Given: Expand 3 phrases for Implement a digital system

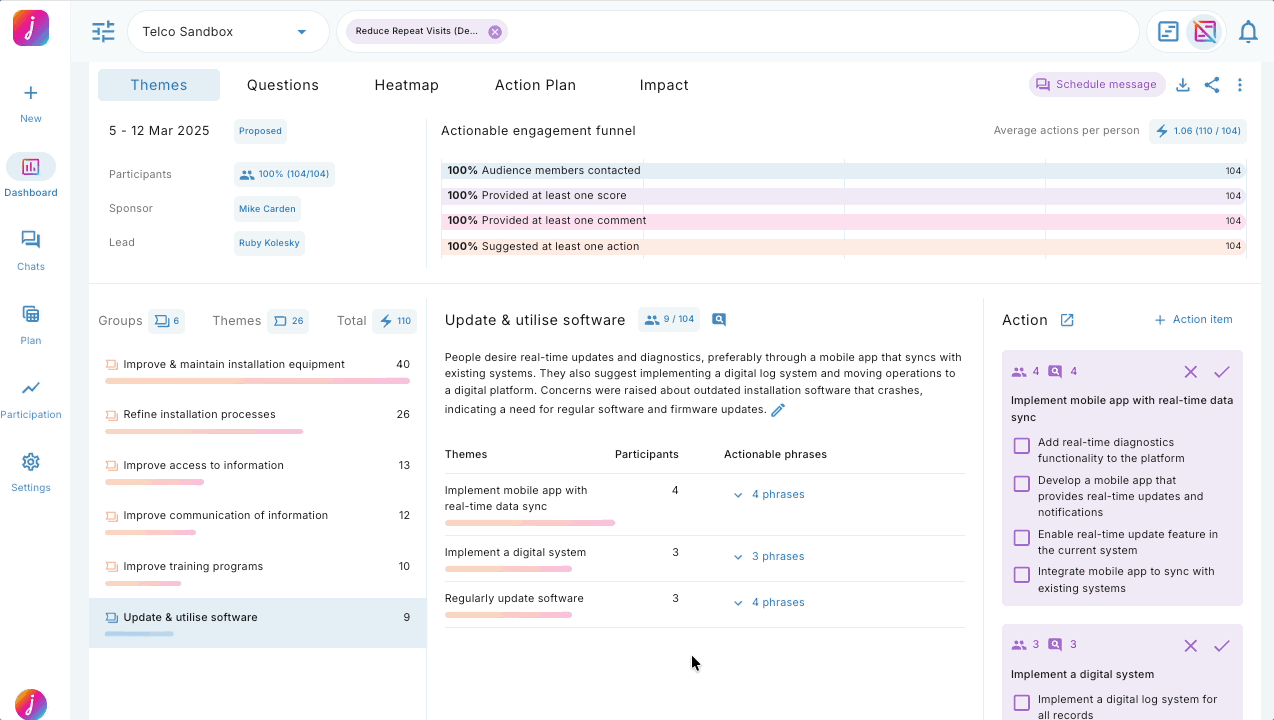Looking at the screenshot, I should tap(768, 556).
